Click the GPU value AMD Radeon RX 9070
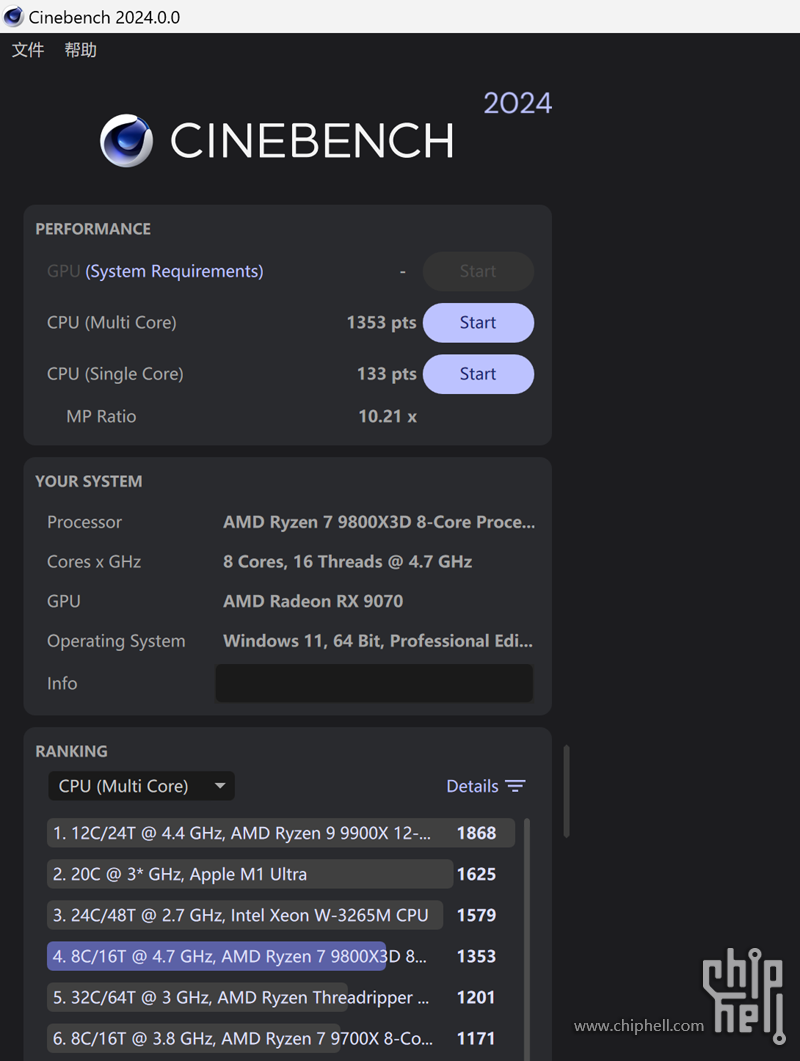Viewport: 800px width, 1061px height. click(313, 601)
